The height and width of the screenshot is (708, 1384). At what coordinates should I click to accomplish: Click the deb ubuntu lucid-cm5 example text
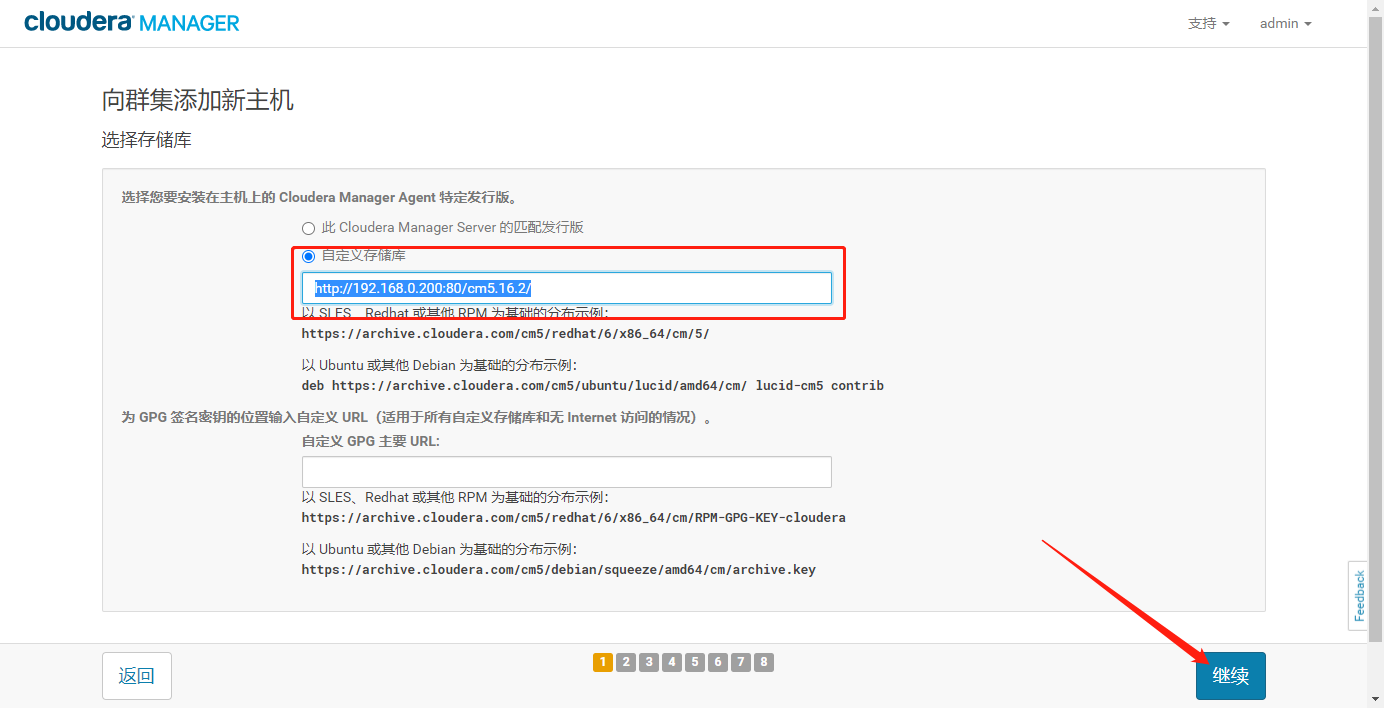pos(593,386)
